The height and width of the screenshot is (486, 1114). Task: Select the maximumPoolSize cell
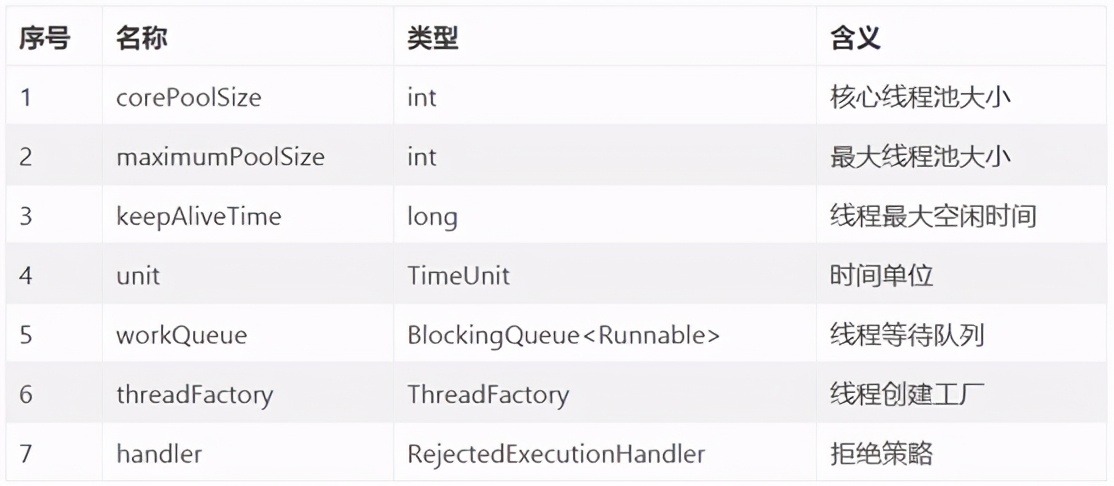pyautogui.click(x=220, y=157)
